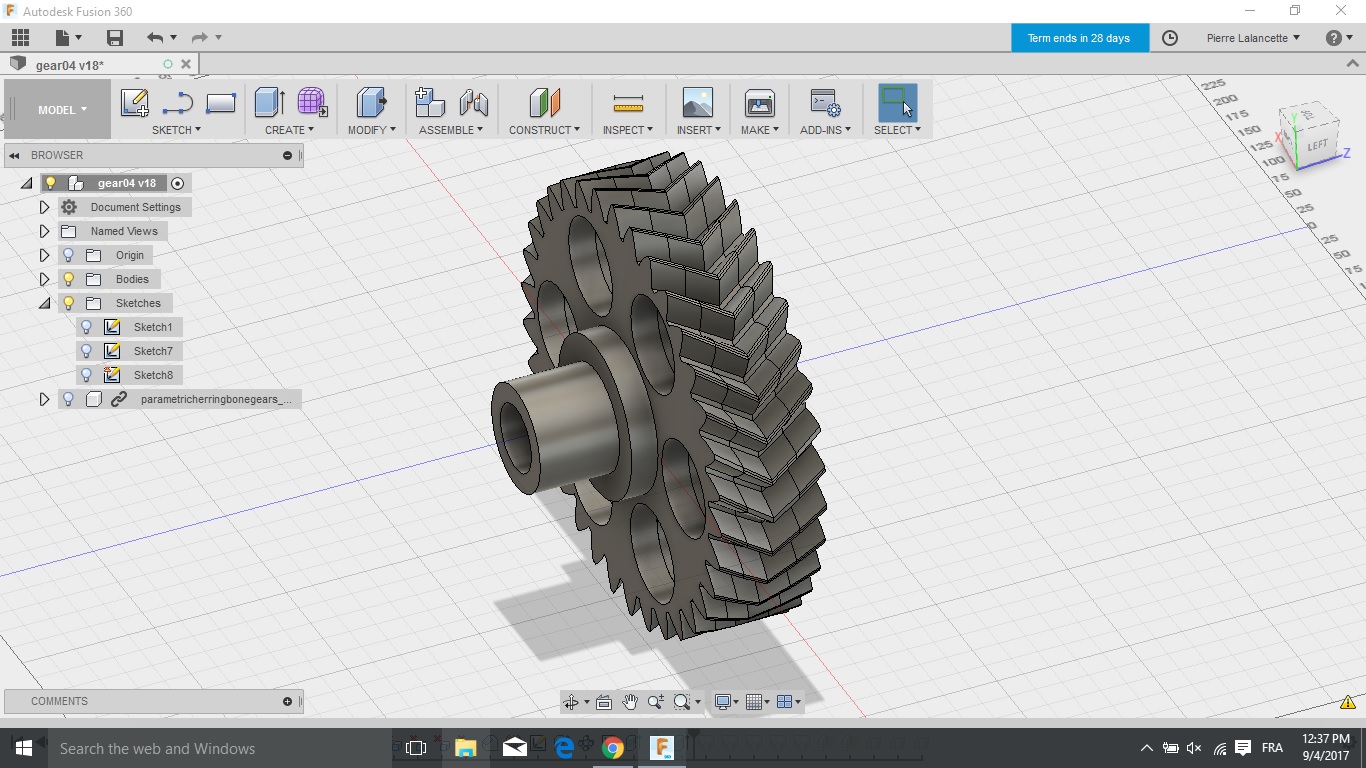Click the Term ends in 28 days button
This screenshot has width=1366, height=768.
(1079, 38)
